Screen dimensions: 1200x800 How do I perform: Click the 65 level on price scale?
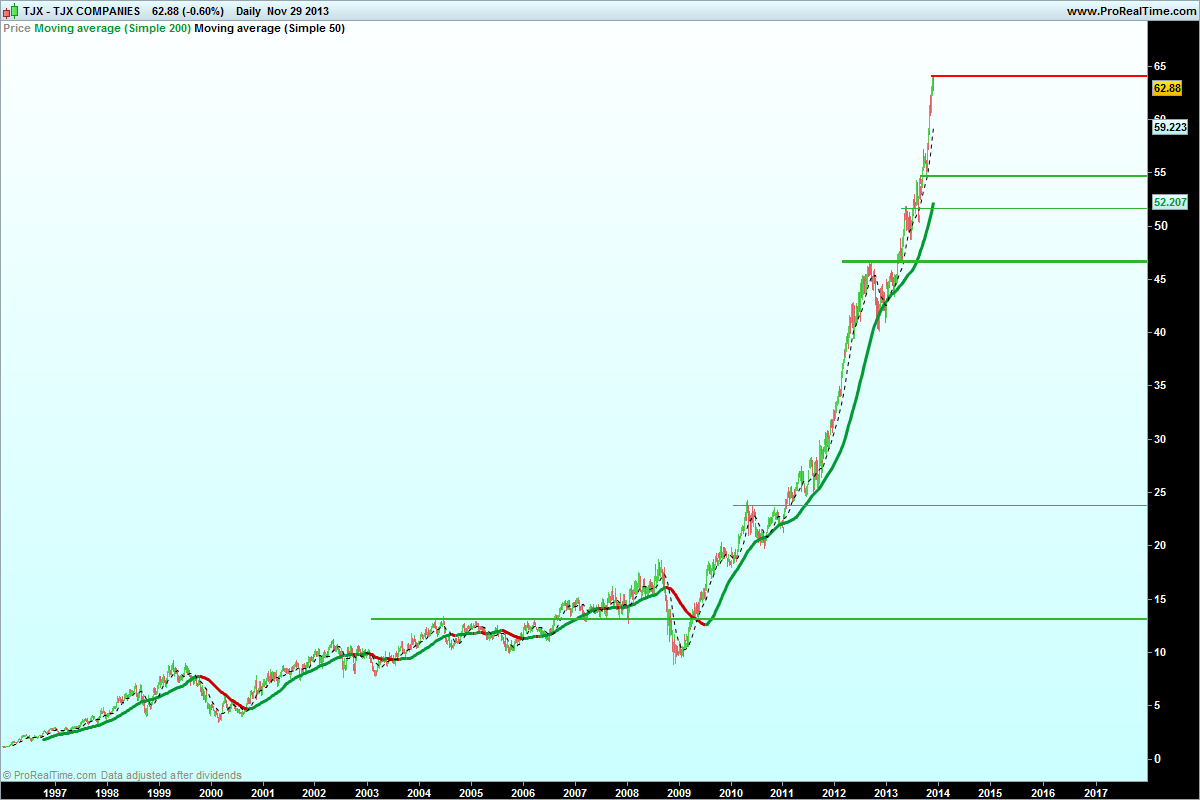(x=1160, y=66)
